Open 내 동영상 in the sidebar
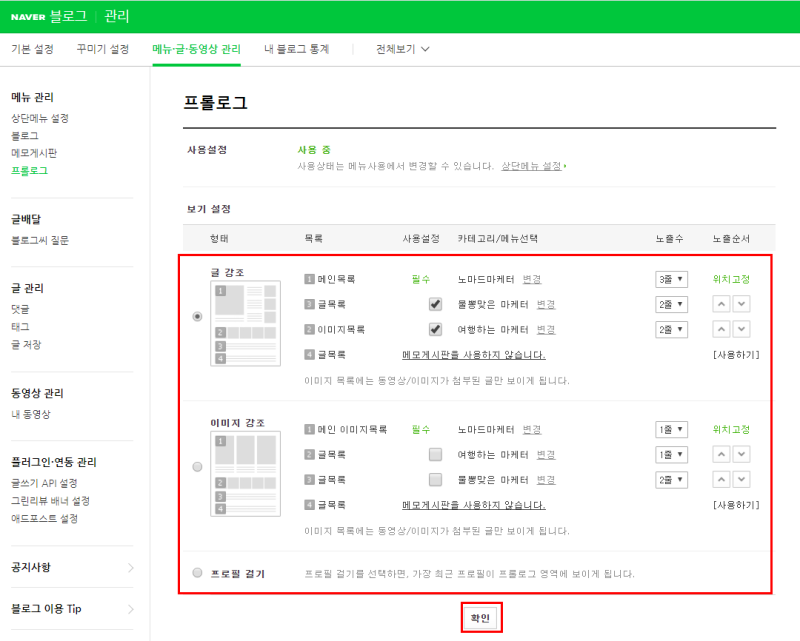The image size is (800, 641). coord(31,414)
